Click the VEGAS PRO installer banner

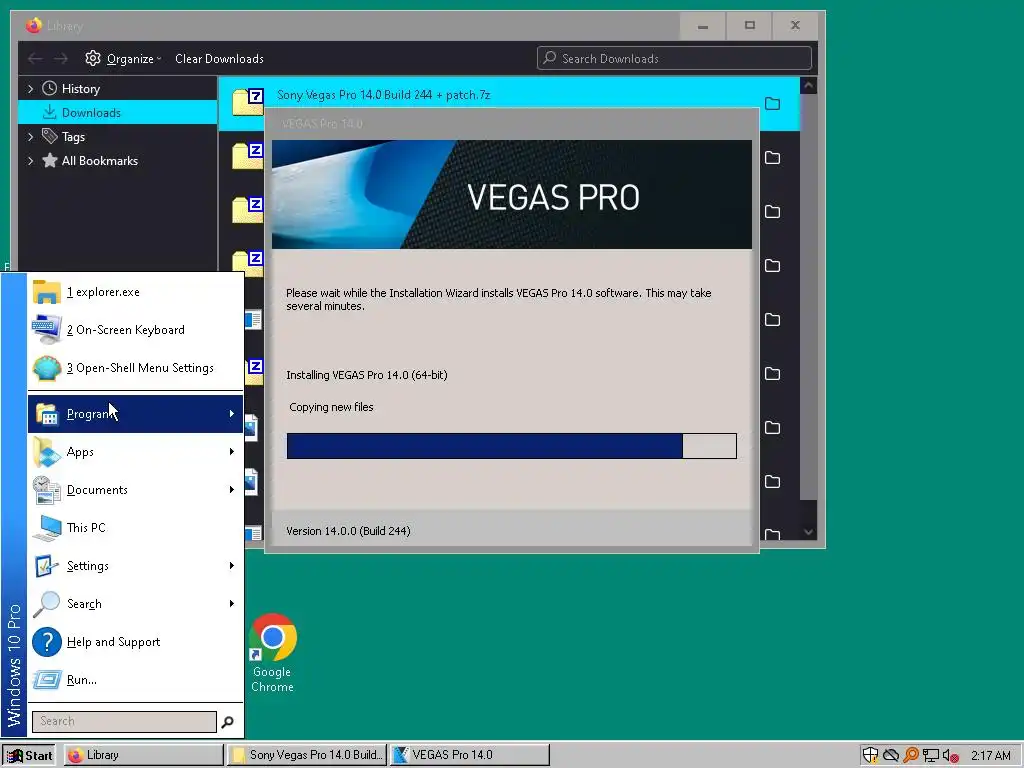coord(511,195)
